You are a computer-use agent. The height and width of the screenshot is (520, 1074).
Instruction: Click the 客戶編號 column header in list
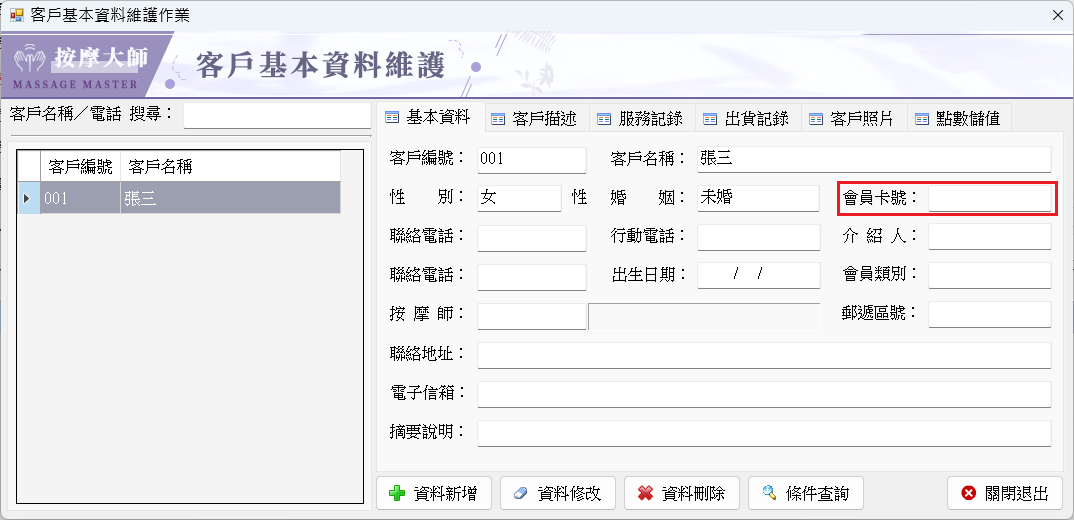80,166
